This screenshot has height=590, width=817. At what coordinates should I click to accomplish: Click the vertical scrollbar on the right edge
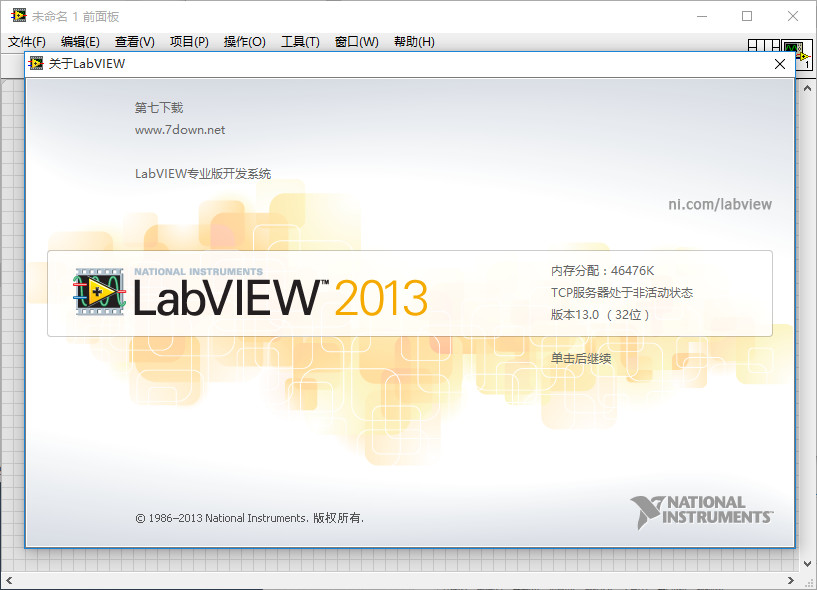coord(808,300)
